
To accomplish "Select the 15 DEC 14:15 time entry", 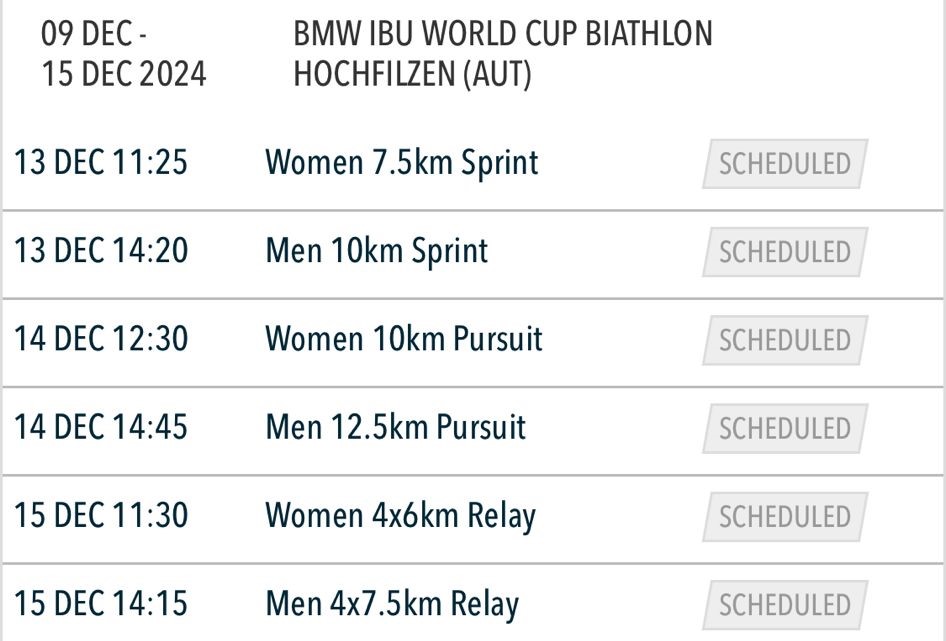I will tap(101, 604).
